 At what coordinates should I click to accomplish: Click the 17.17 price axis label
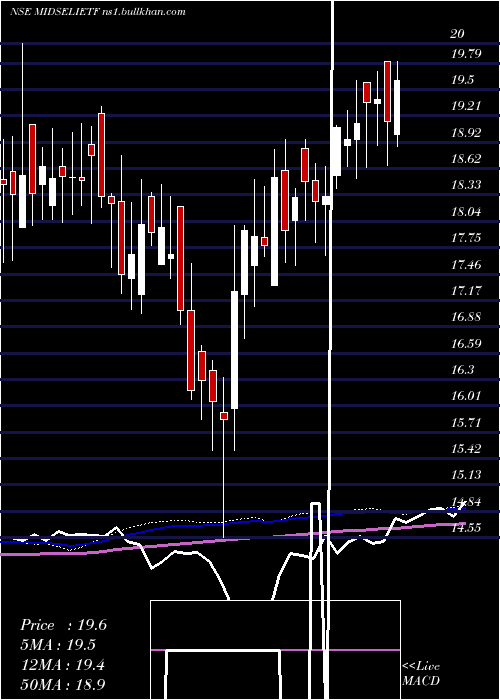tap(466, 291)
